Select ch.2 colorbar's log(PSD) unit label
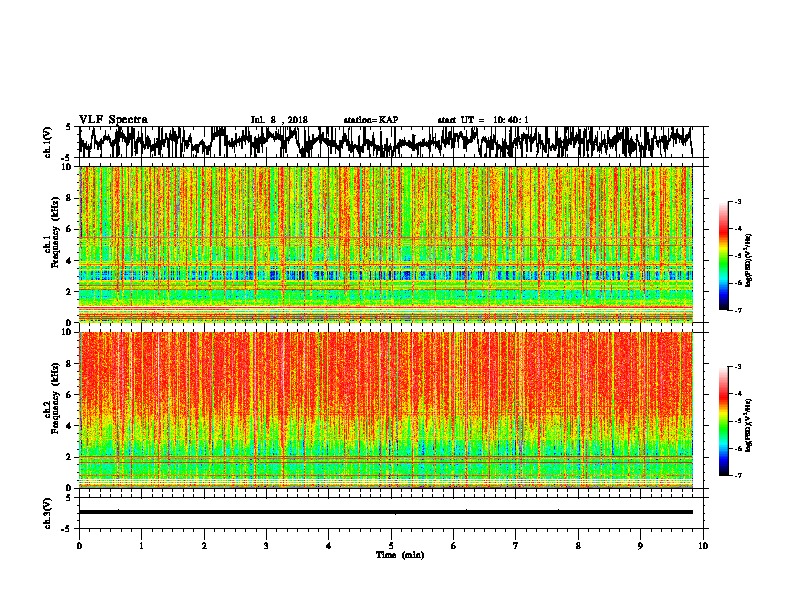The height and width of the screenshot is (612, 792). point(748,425)
